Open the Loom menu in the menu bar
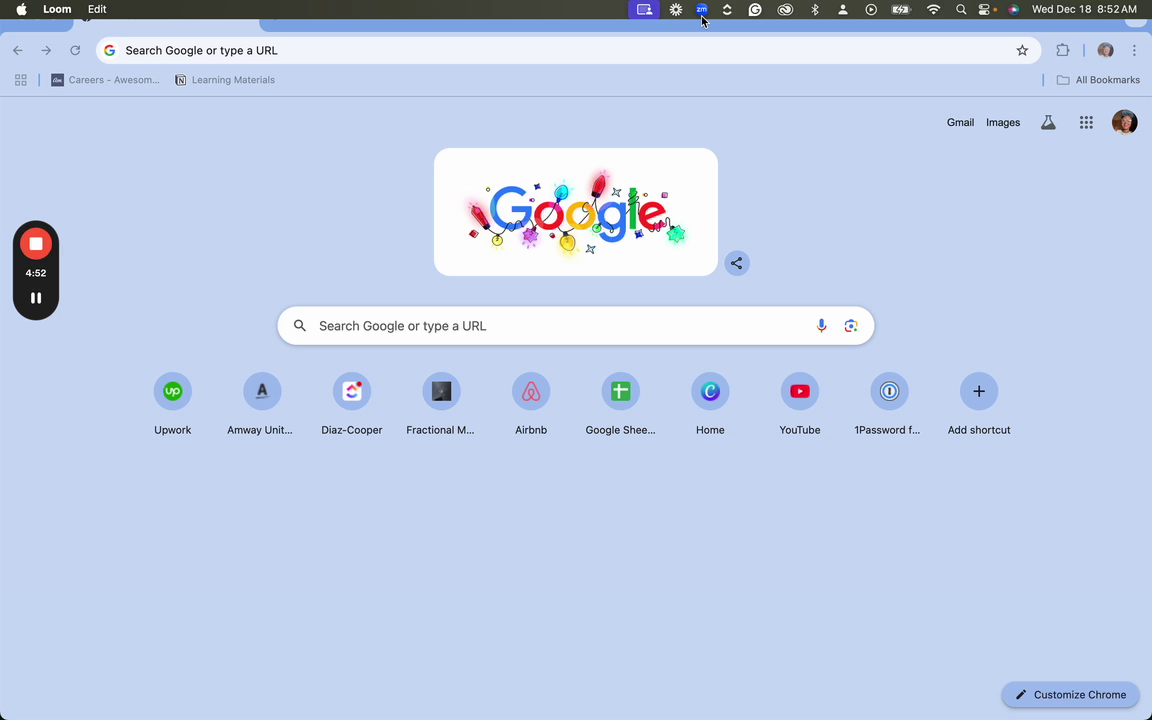The height and width of the screenshot is (720, 1152). [57, 10]
